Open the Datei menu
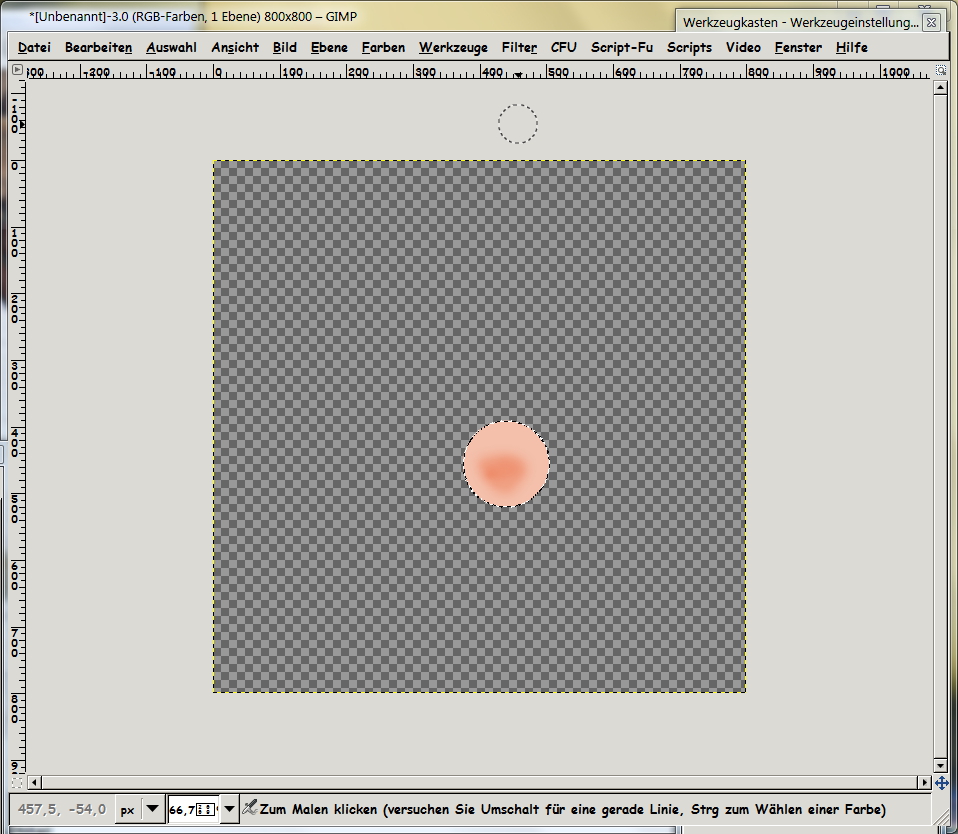 coord(34,47)
